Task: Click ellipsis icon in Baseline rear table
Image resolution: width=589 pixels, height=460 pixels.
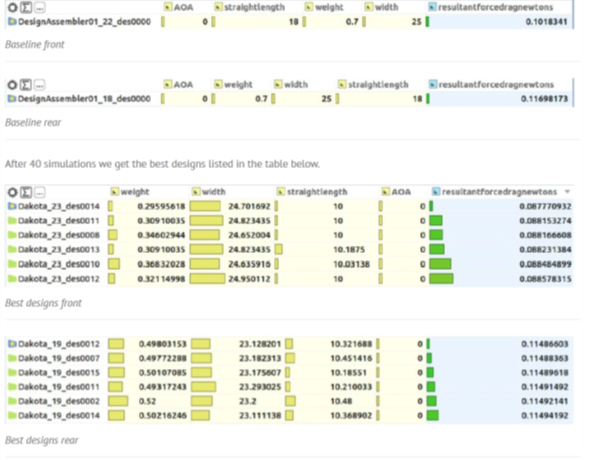Action: pyautogui.click(x=40, y=85)
